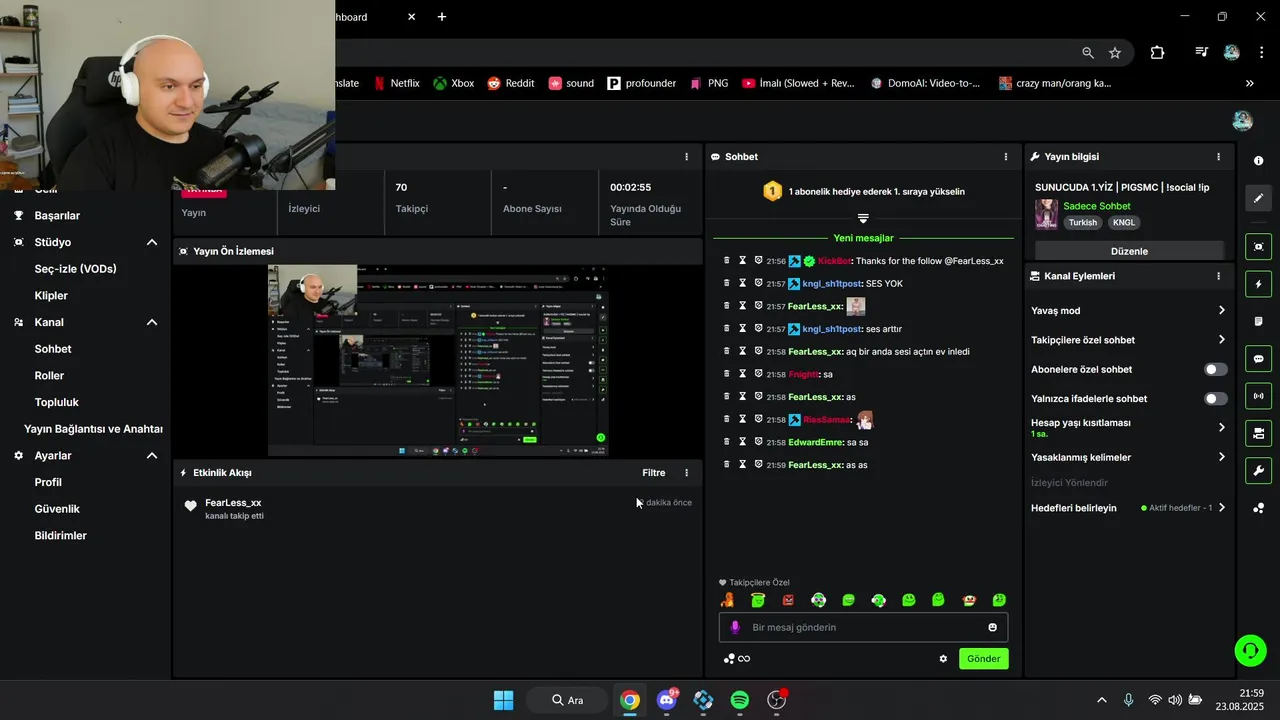Click the Düzenle button
Image resolution: width=1280 pixels, height=720 pixels.
[1129, 251]
